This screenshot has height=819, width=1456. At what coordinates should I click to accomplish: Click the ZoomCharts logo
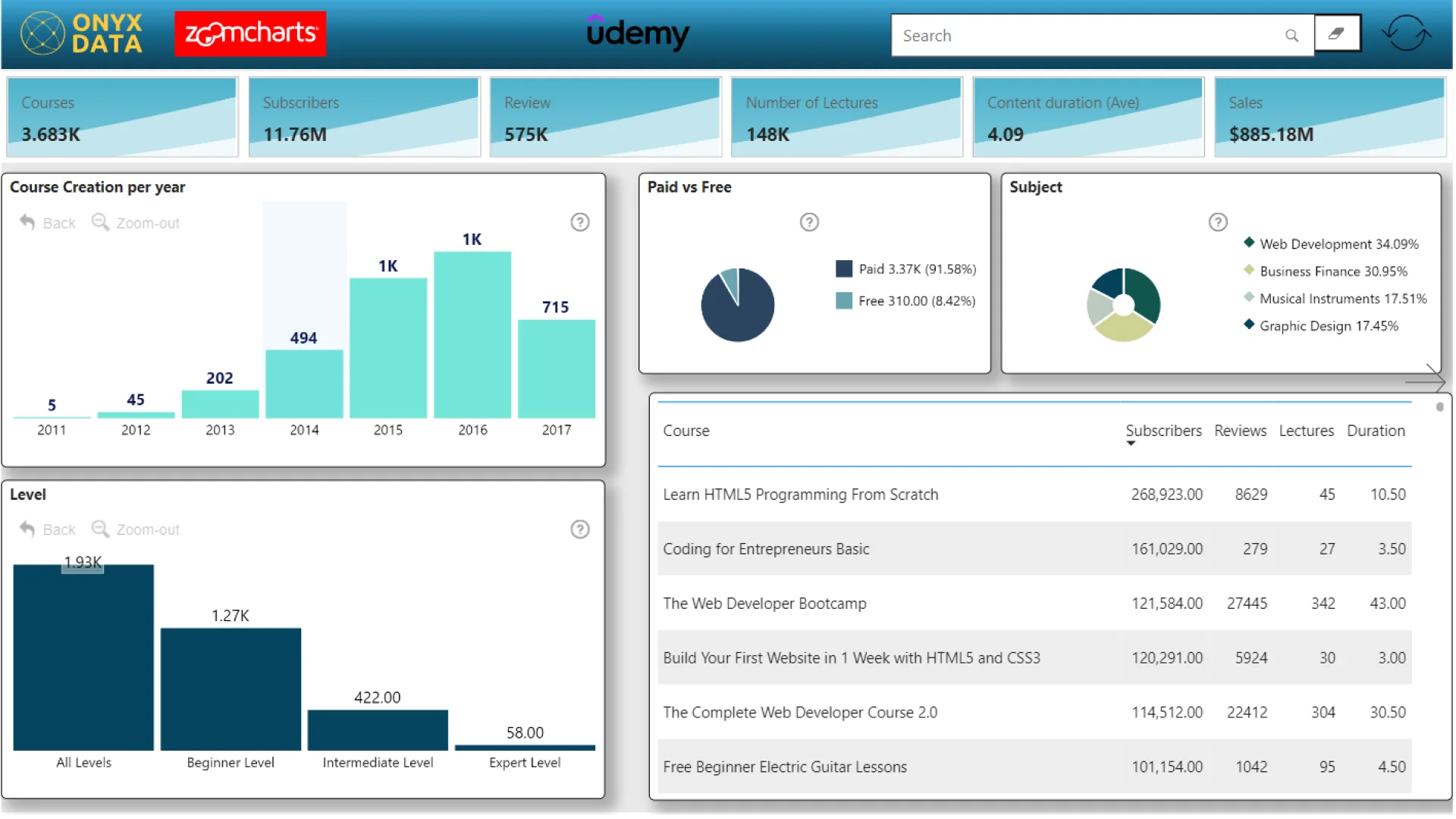coord(250,33)
